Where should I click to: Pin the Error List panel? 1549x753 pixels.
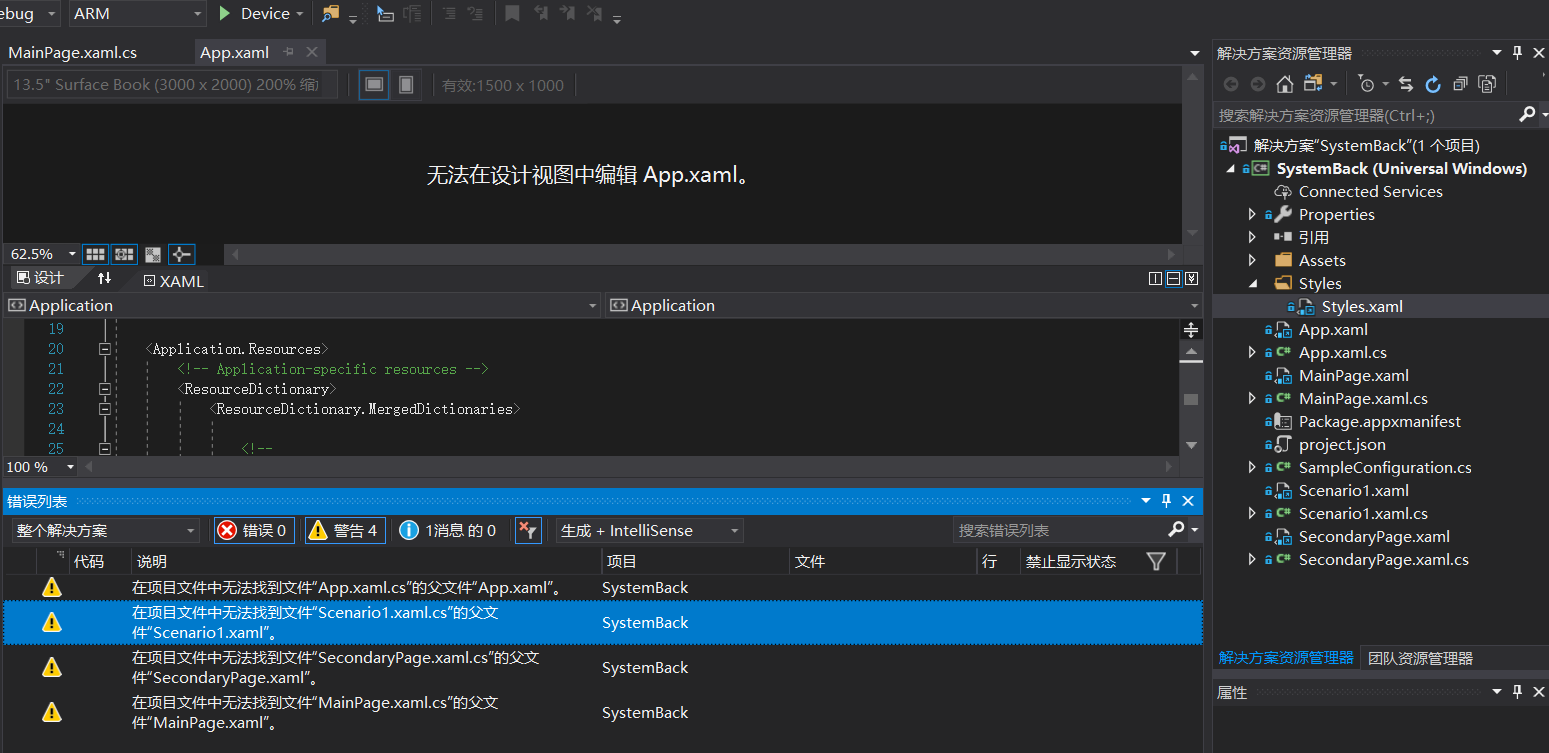1165,501
